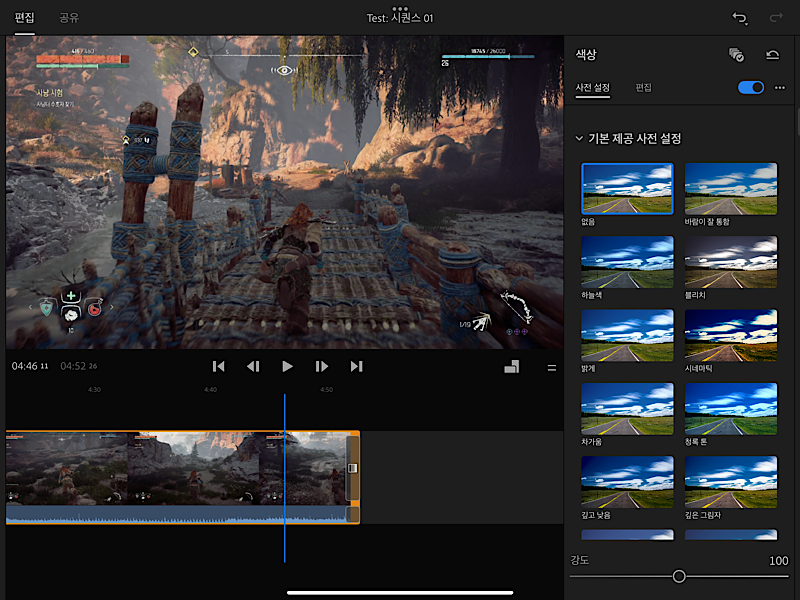Viewport: 800px width, 600px height.
Task: Apply the 깊은 그림자 preset
Action: [x=731, y=482]
